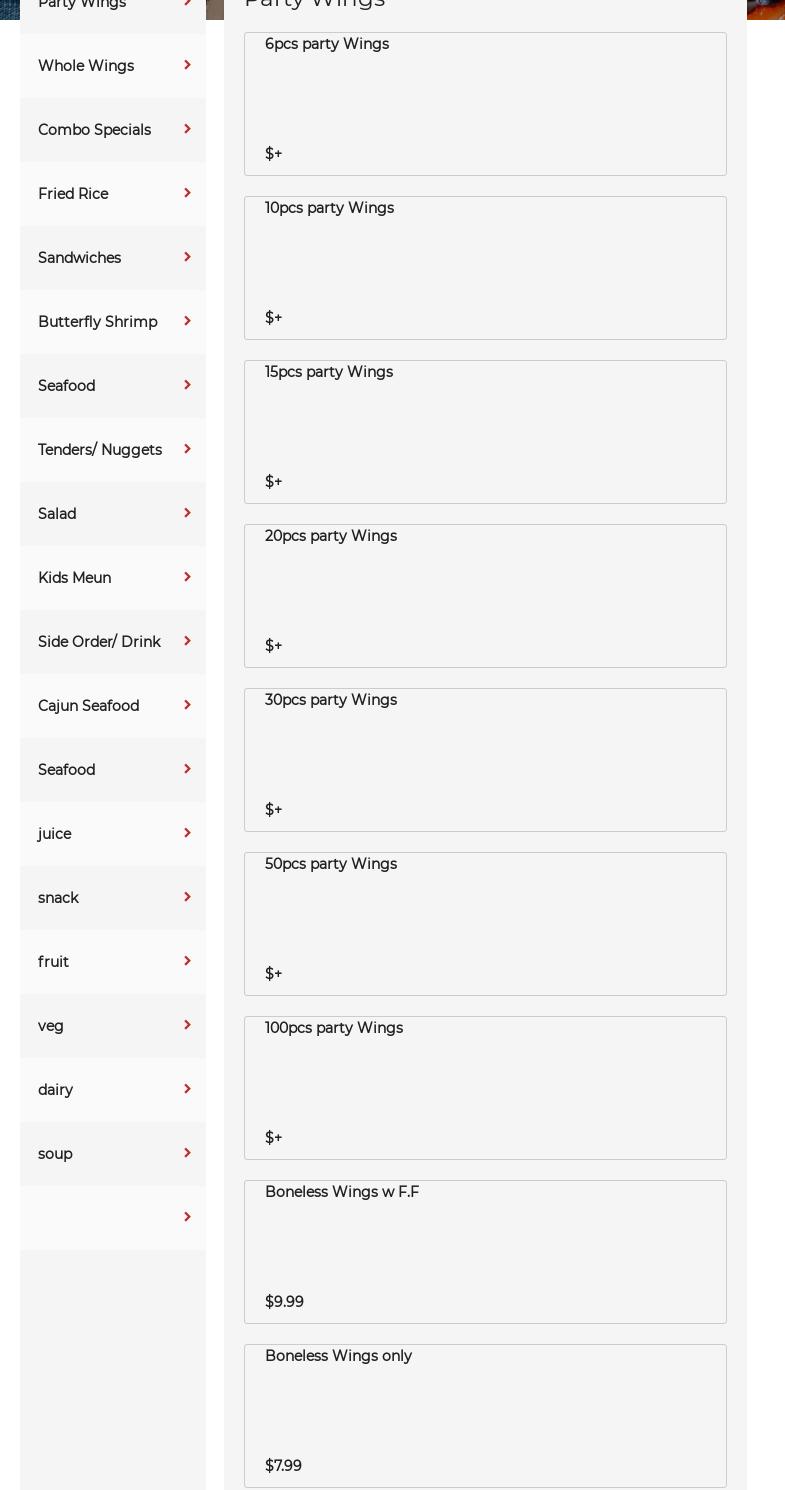Go to the veg menu category

click(x=51, y=1026)
